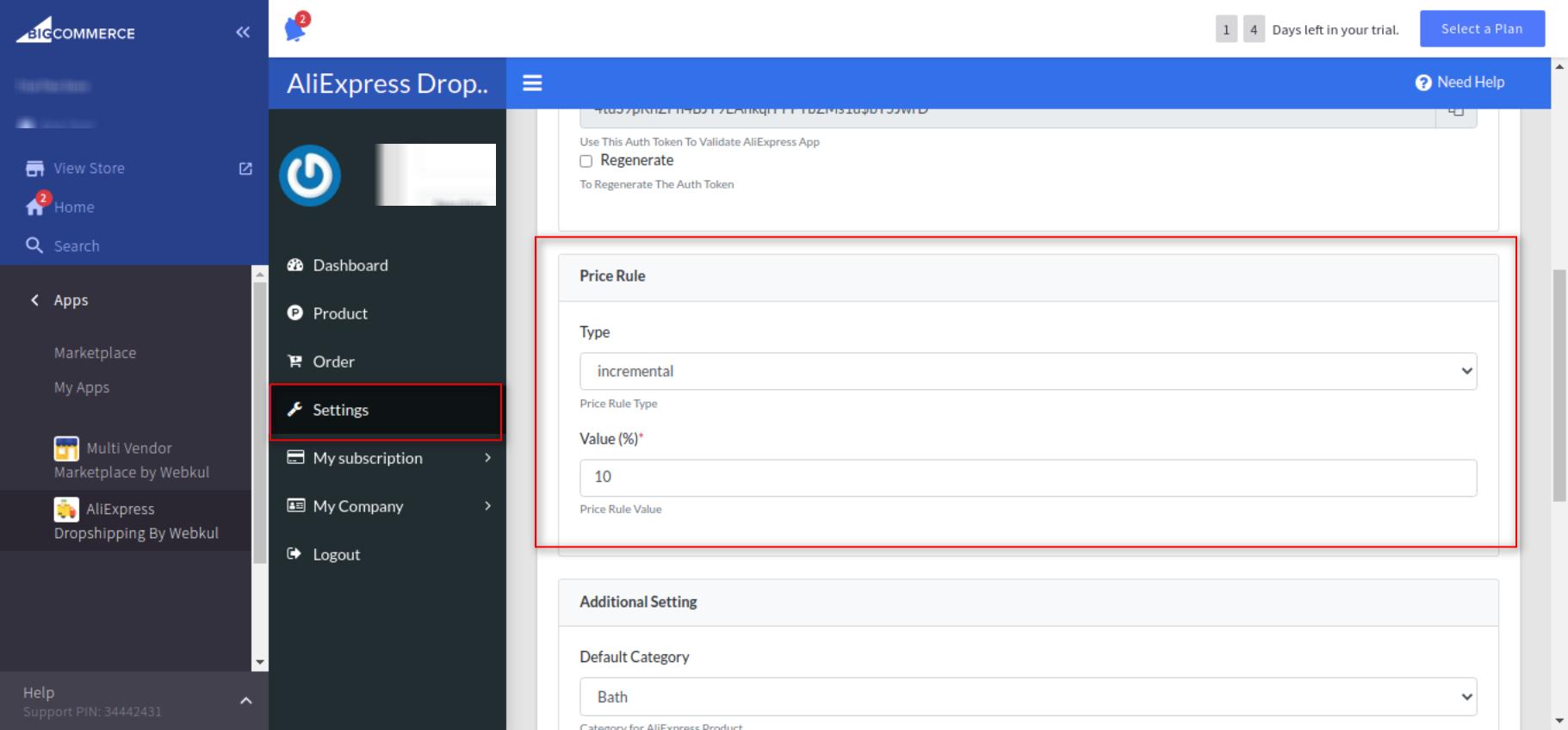Open the Dashboard menu item
Image resolution: width=1568 pixels, height=730 pixels.
[387, 265]
